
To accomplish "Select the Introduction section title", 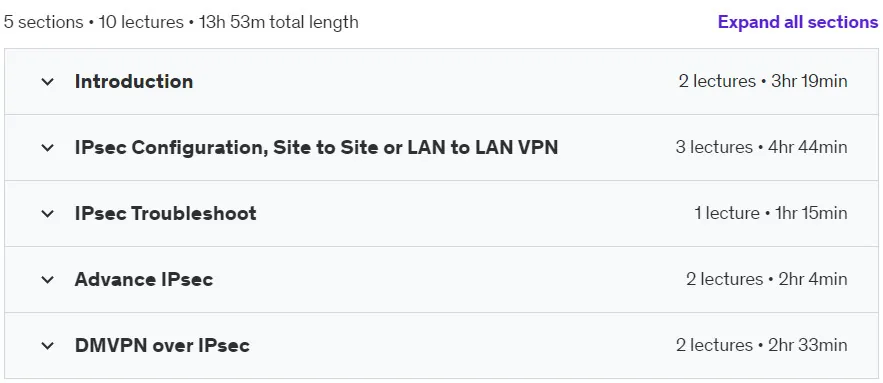I will pyautogui.click(x=134, y=82).
